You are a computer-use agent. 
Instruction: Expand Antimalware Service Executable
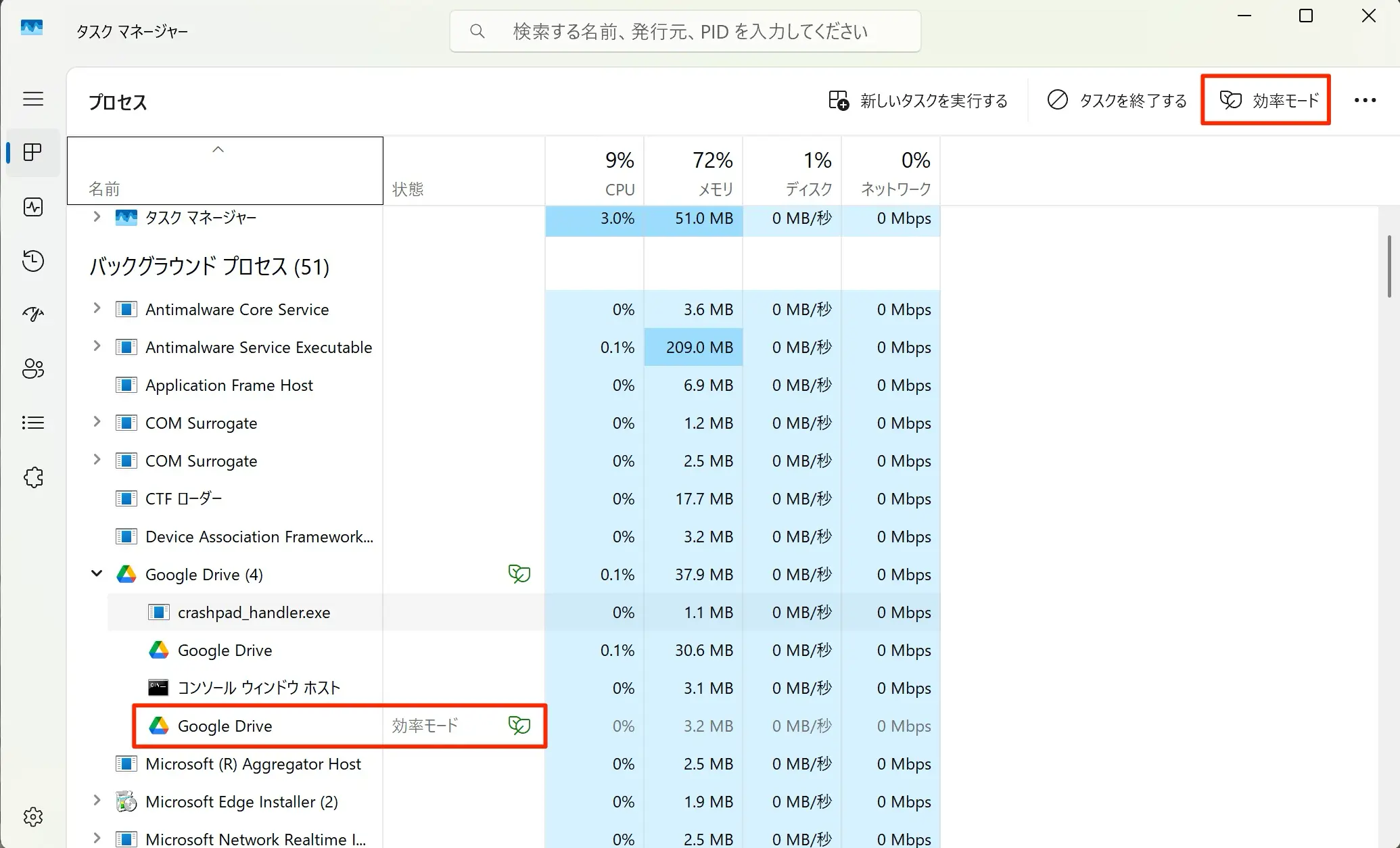[x=97, y=346]
